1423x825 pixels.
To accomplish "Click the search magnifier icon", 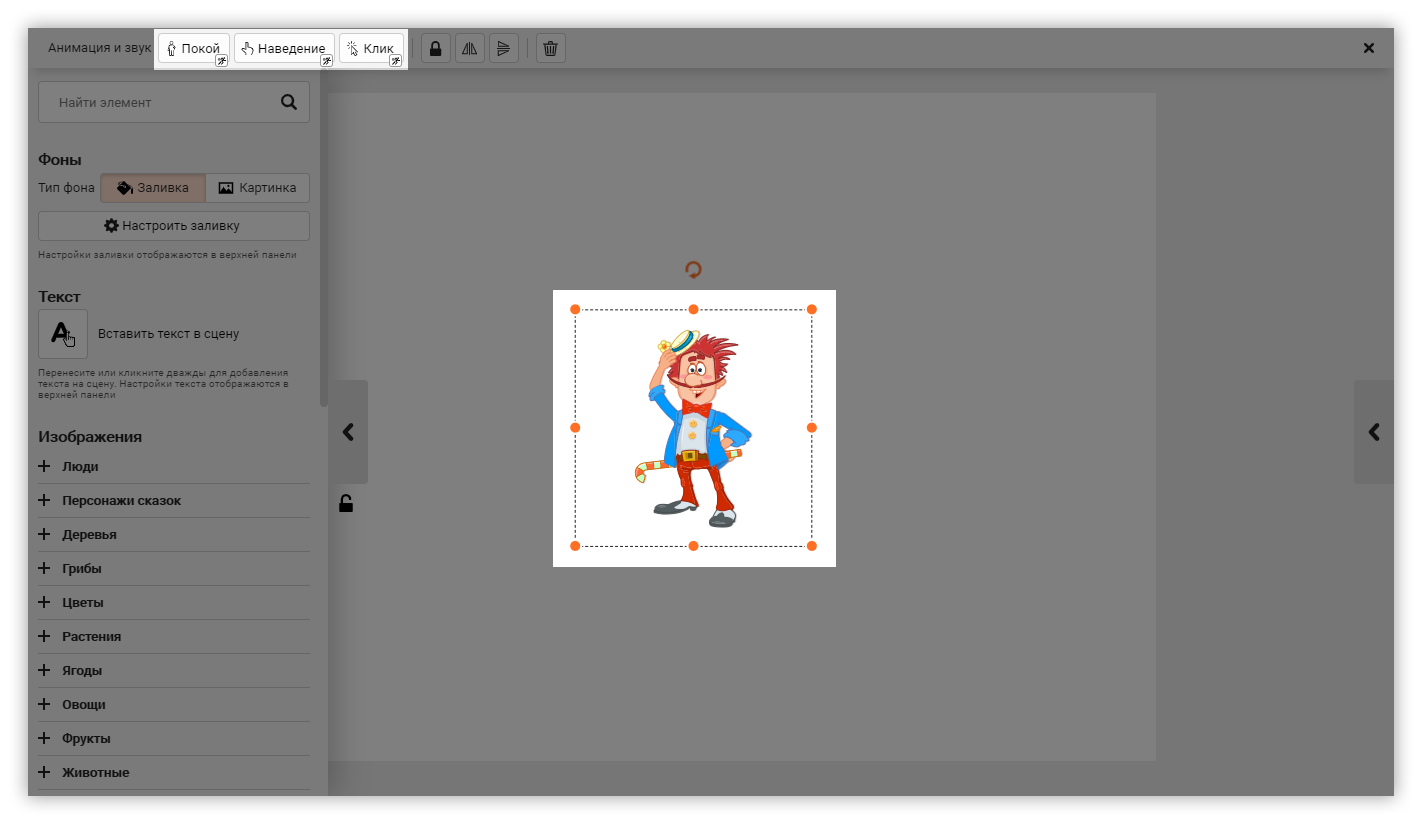I will (x=289, y=102).
